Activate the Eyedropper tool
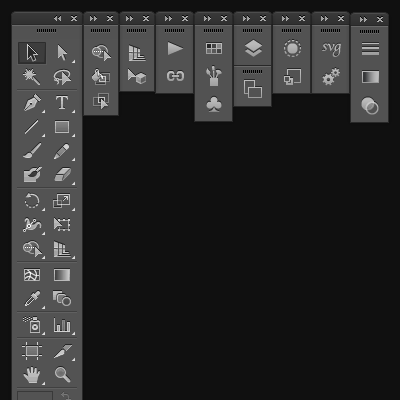 (32, 298)
